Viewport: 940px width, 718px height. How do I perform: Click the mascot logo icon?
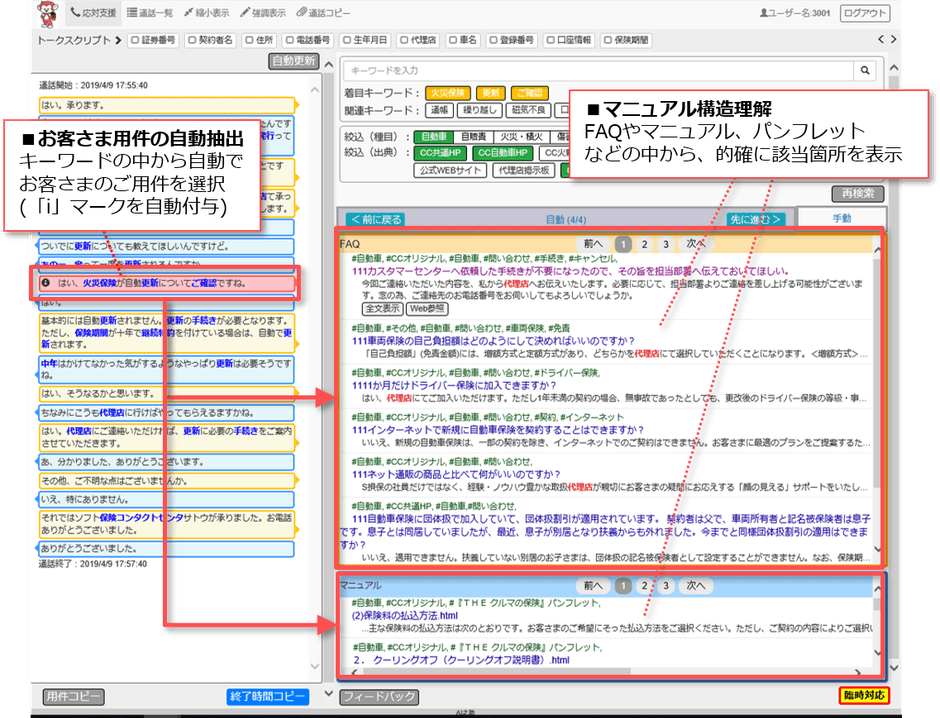pos(48,13)
